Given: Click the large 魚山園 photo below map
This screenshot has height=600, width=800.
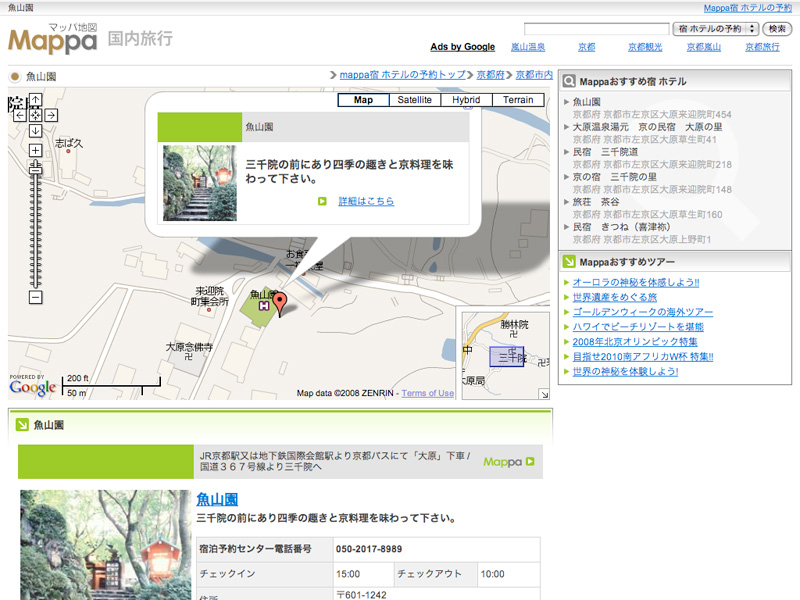Looking at the screenshot, I should [x=106, y=545].
